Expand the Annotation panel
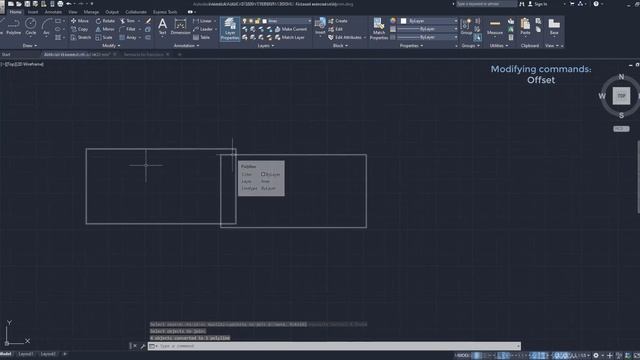The width and height of the screenshot is (640, 360). (186, 46)
